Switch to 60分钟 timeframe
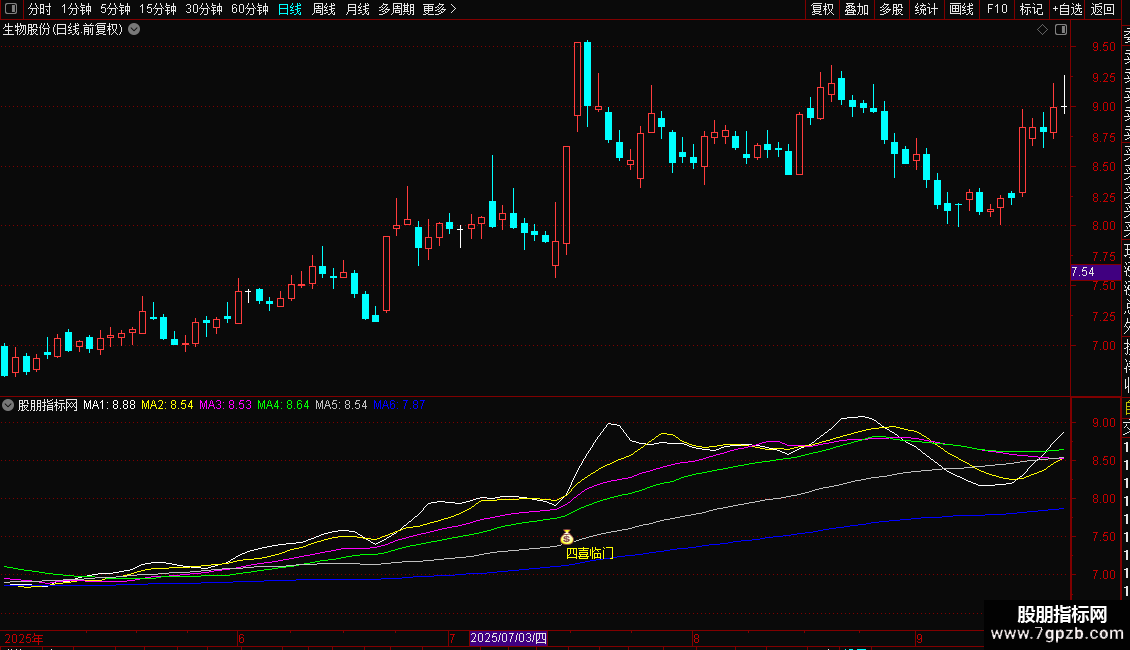Image resolution: width=1130 pixels, height=650 pixels. (x=249, y=9)
